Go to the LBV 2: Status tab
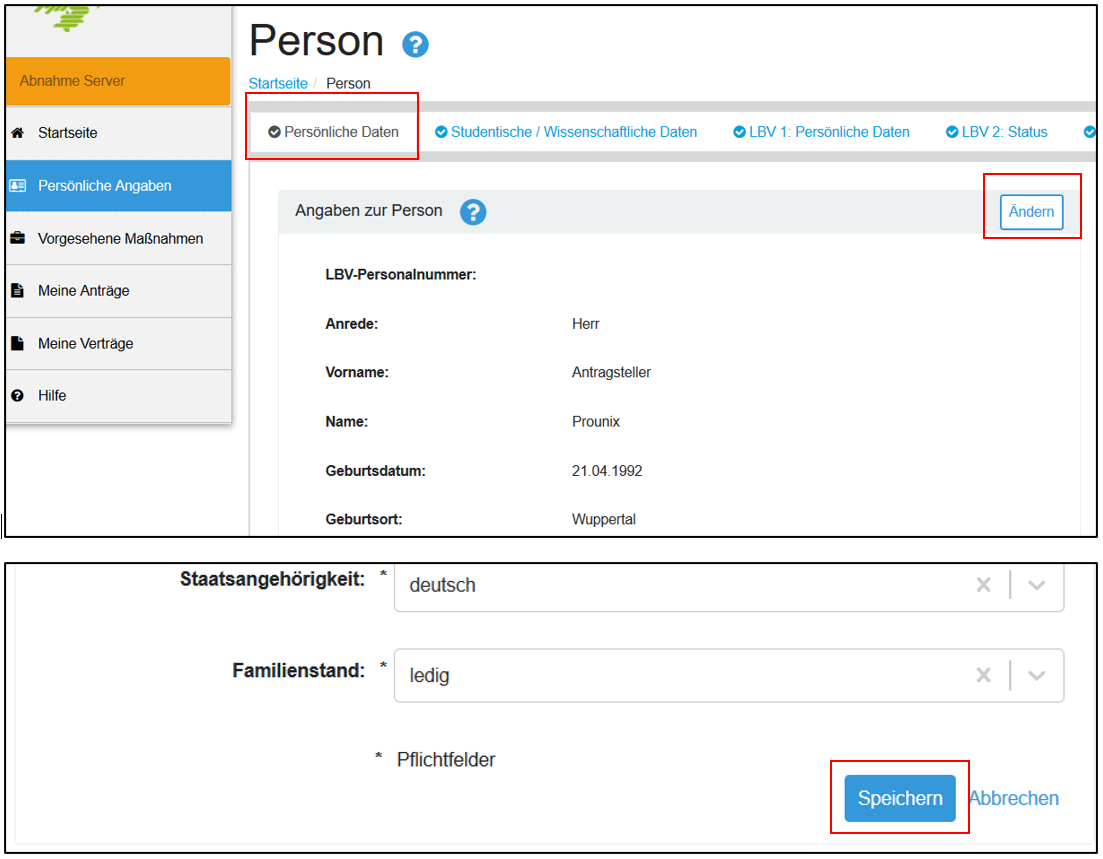 [997, 132]
